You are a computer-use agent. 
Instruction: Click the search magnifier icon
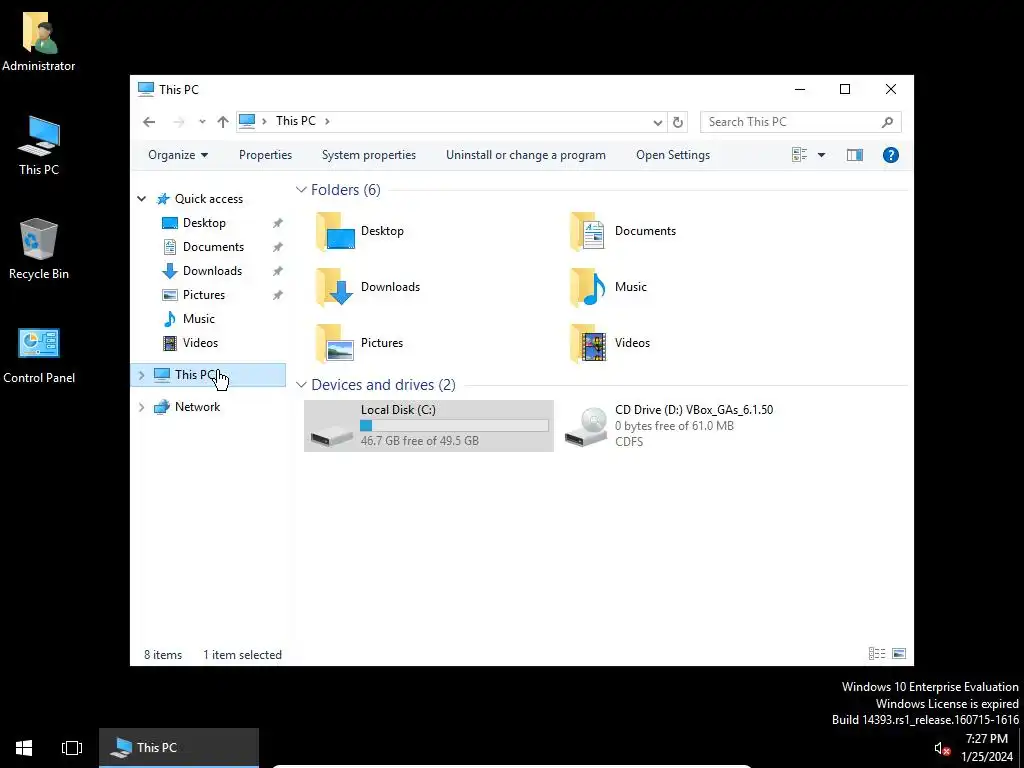click(x=887, y=122)
